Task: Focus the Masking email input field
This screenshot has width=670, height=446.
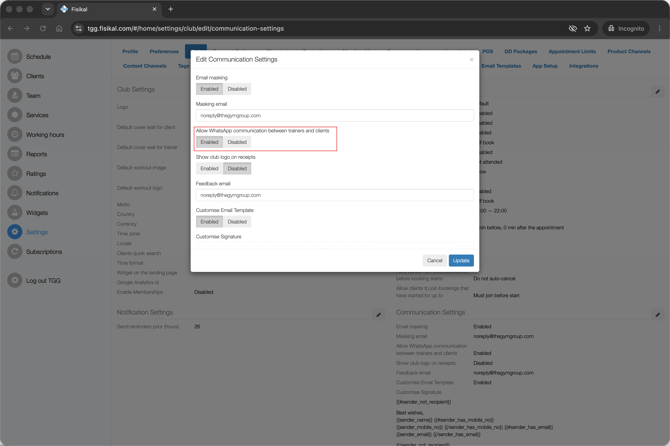Action: (x=335, y=115)
